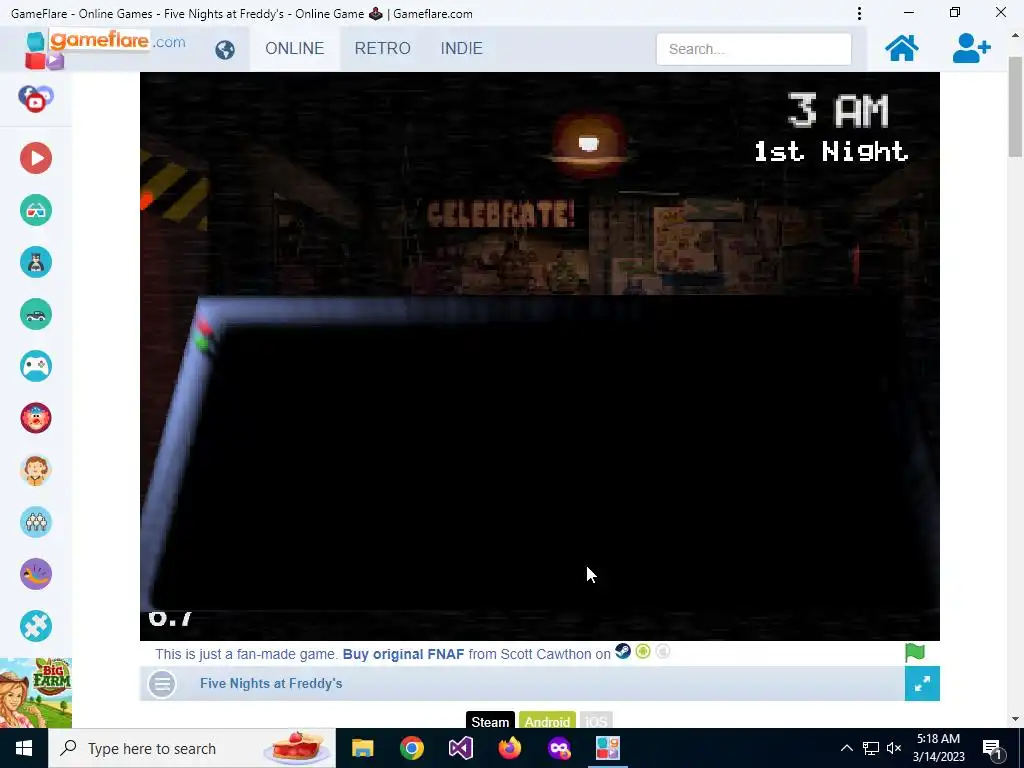Open the Steam store round icon
Viewport: 1024px width, 768px height.
pos(623,652)
